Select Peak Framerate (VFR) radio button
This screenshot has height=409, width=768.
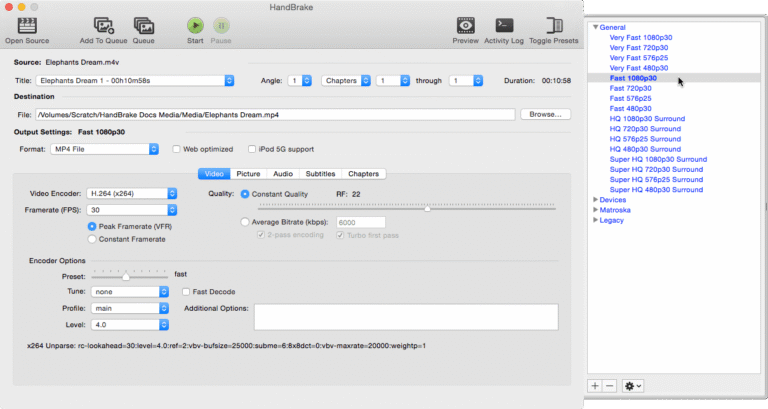[92, 226]
